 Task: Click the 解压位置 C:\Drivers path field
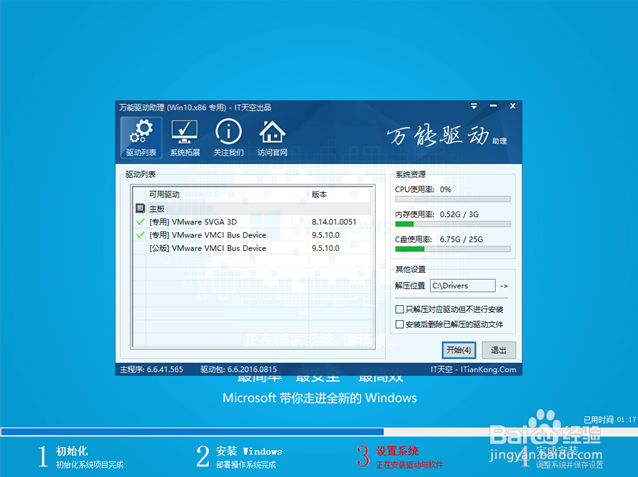463,286
